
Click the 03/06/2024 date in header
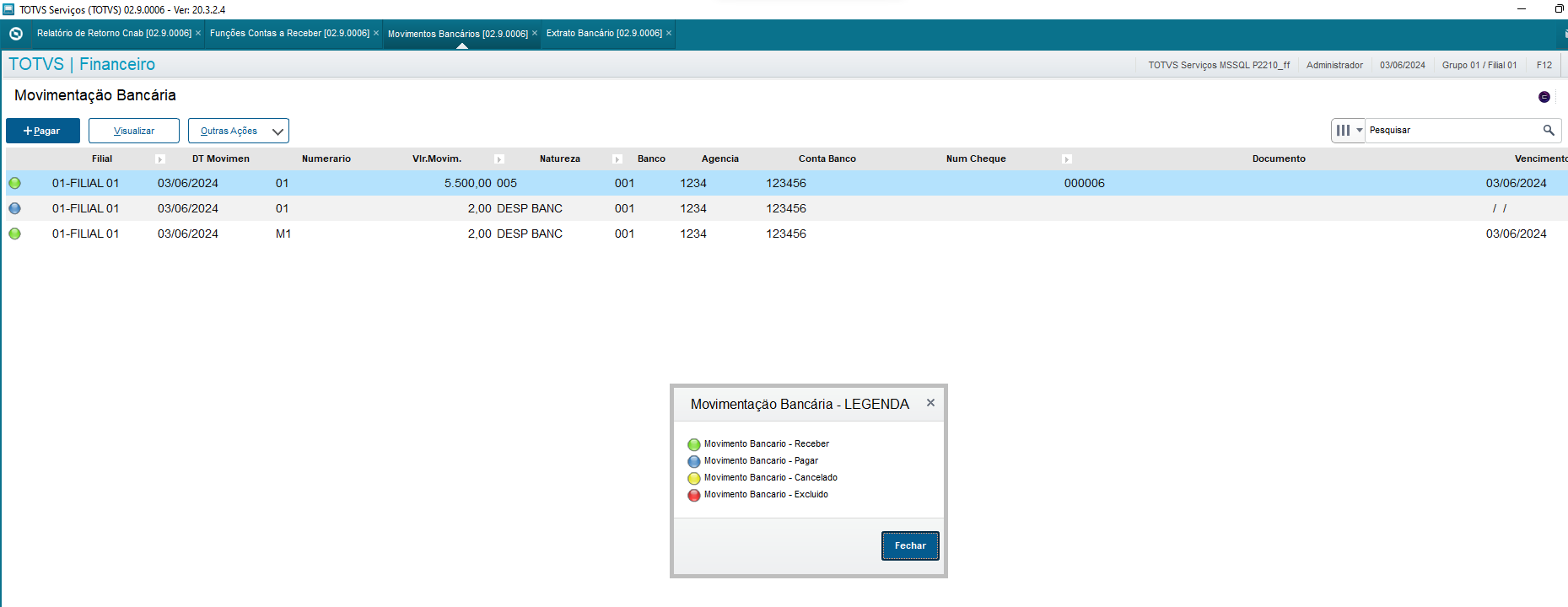(1403, 65)
